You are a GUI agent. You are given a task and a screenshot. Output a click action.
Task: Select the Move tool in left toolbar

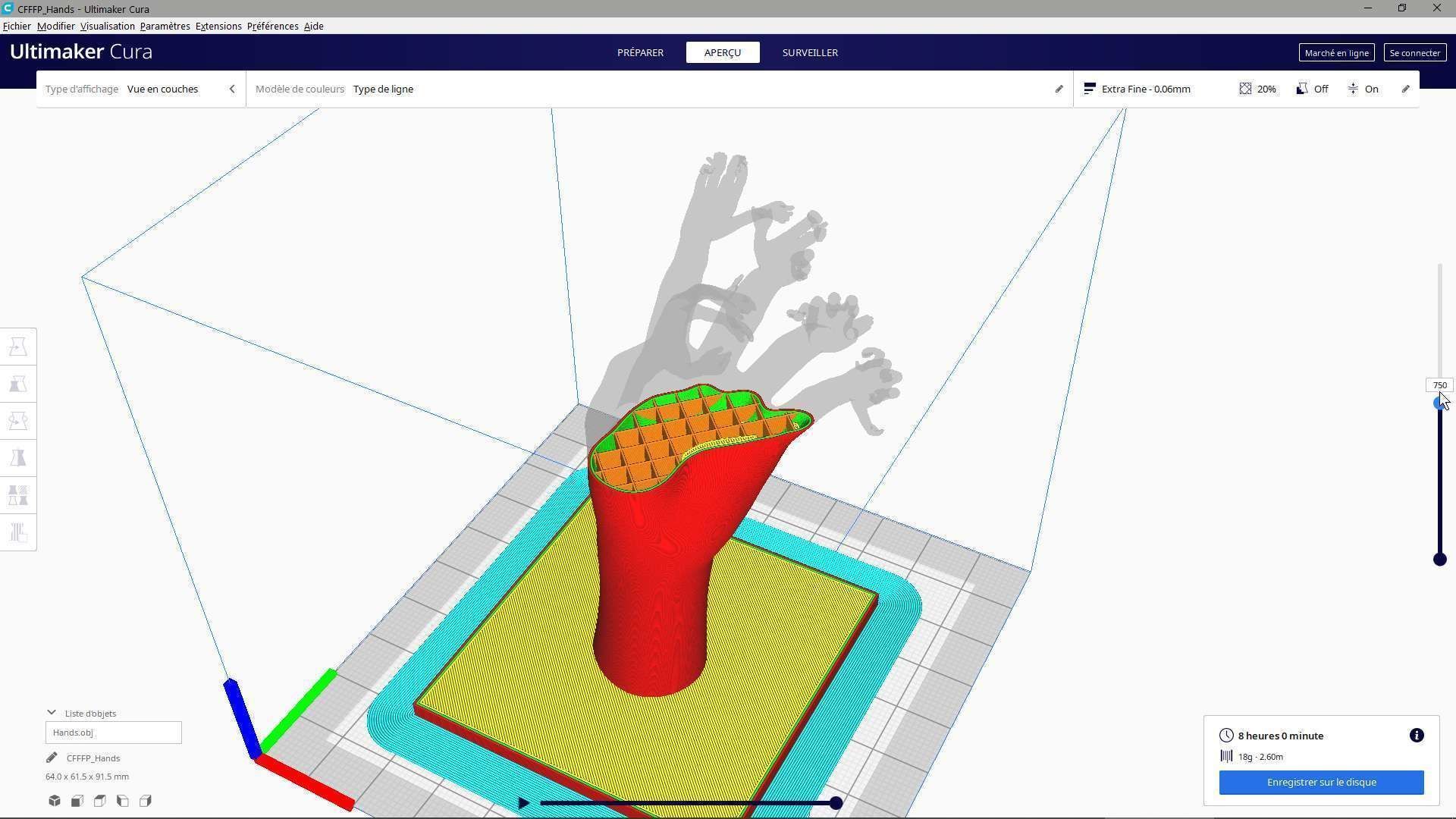click(x=18, y=347)
